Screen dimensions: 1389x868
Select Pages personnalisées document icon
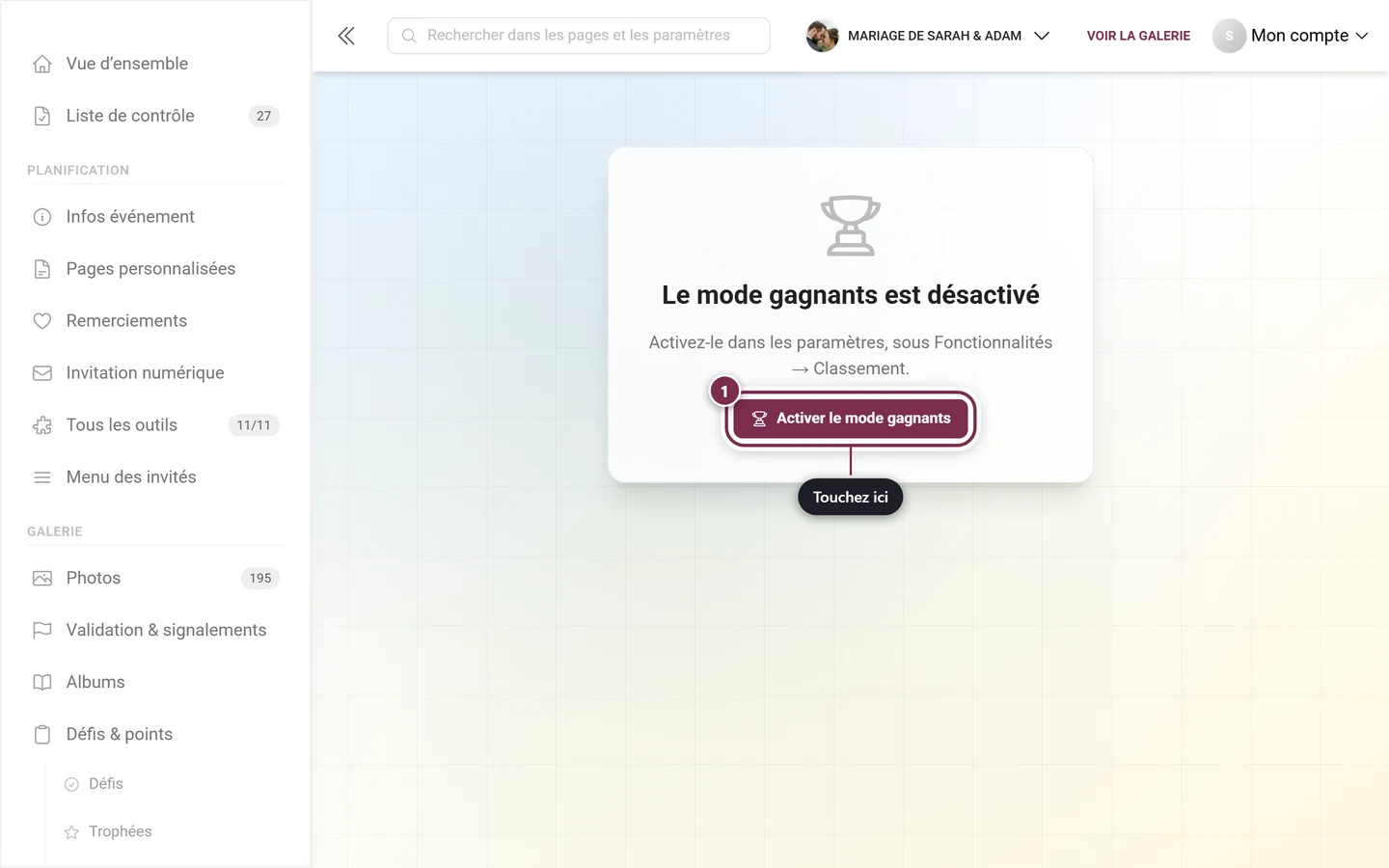(x=42, y=269)
